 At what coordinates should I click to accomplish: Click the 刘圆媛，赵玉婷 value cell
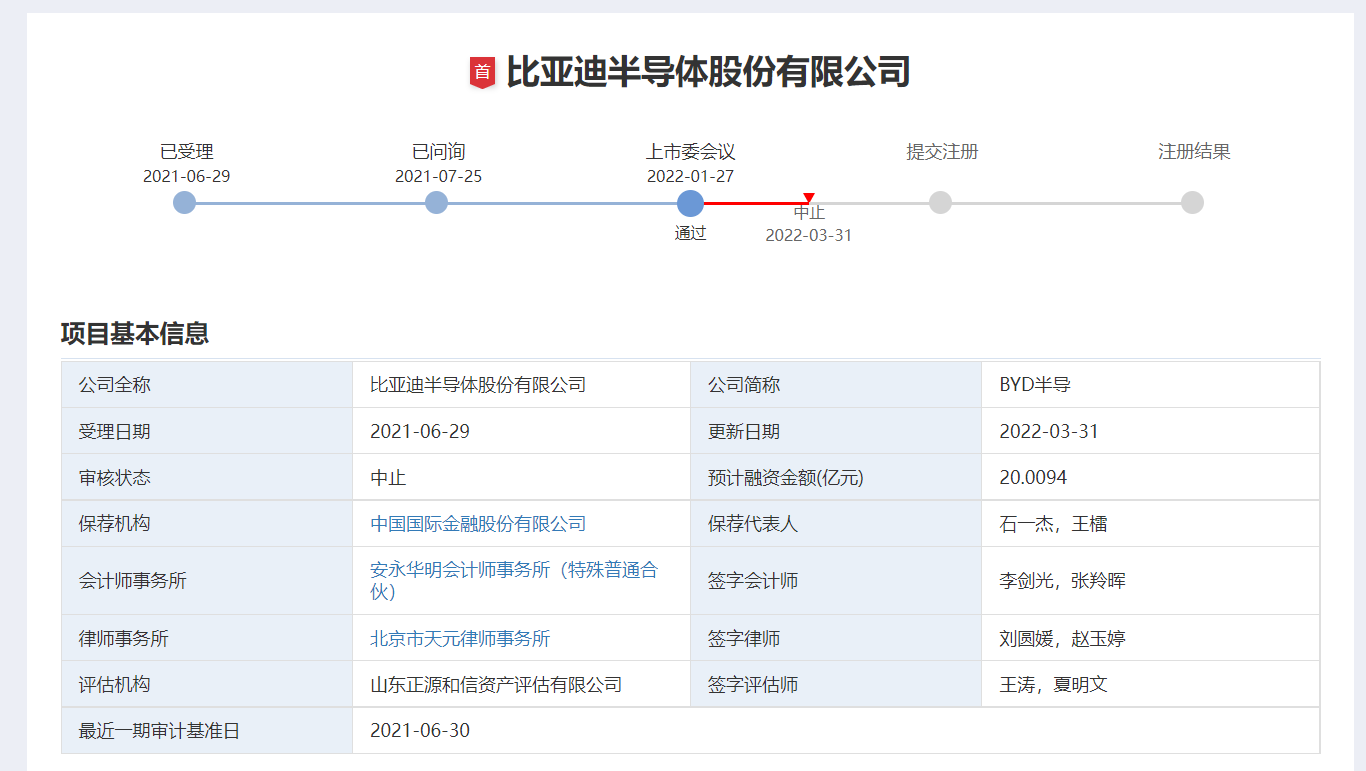(1151, 638)
